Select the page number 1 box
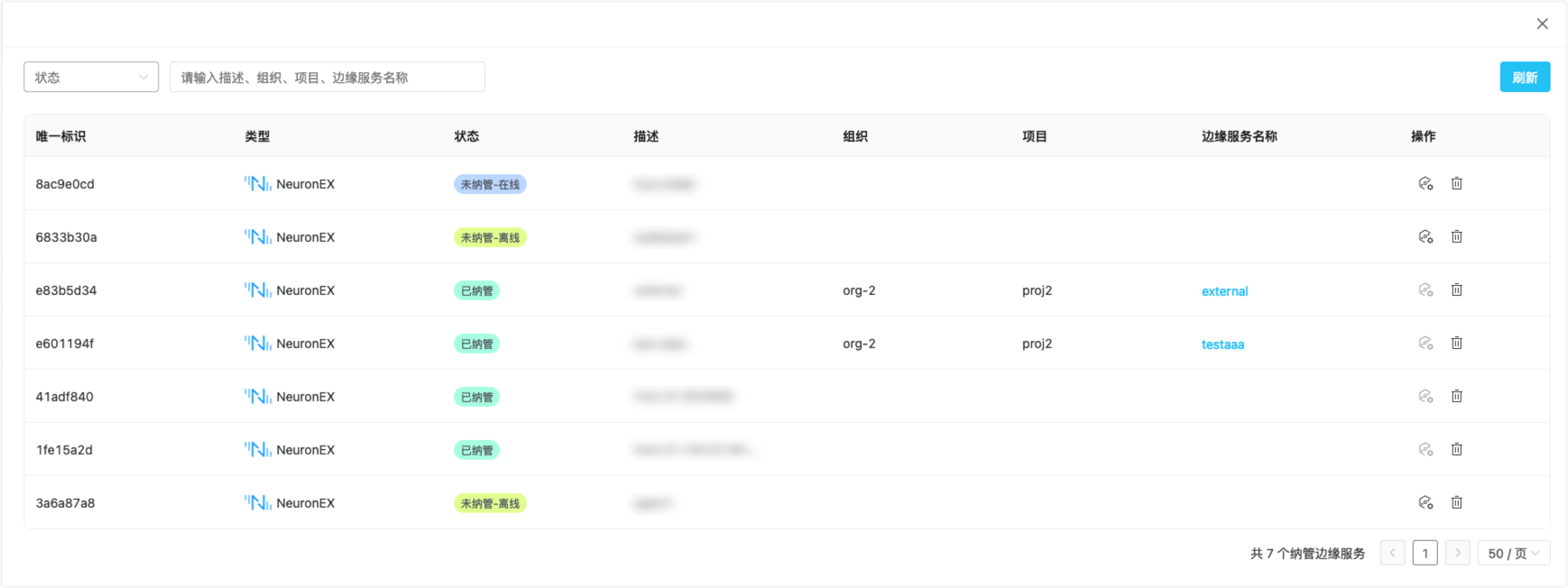 point(1425,553)
